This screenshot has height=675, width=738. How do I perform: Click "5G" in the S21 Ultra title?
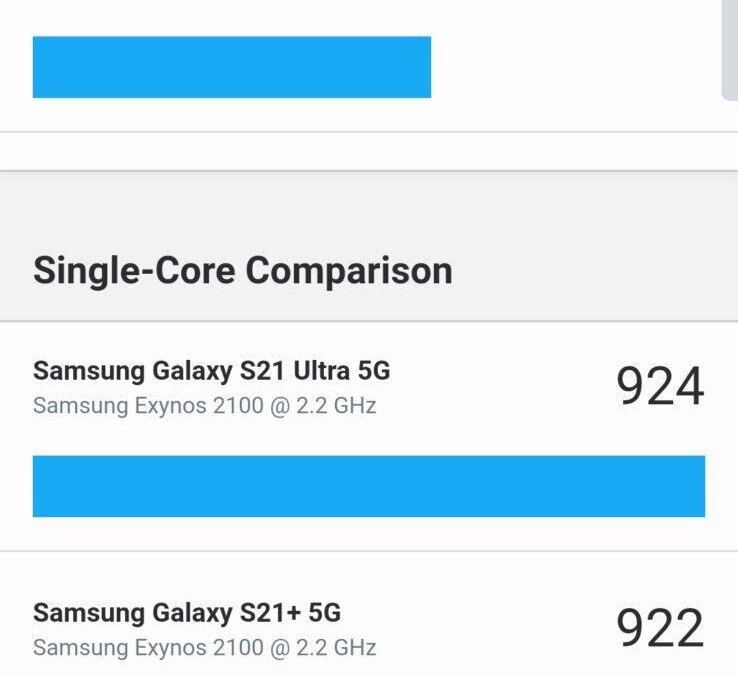373,371
